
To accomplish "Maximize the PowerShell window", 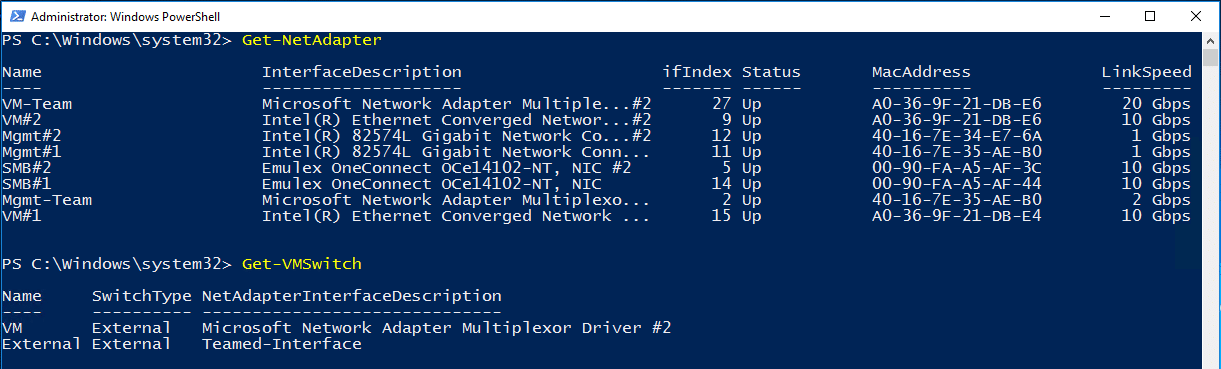I will tap(1149, 16).
